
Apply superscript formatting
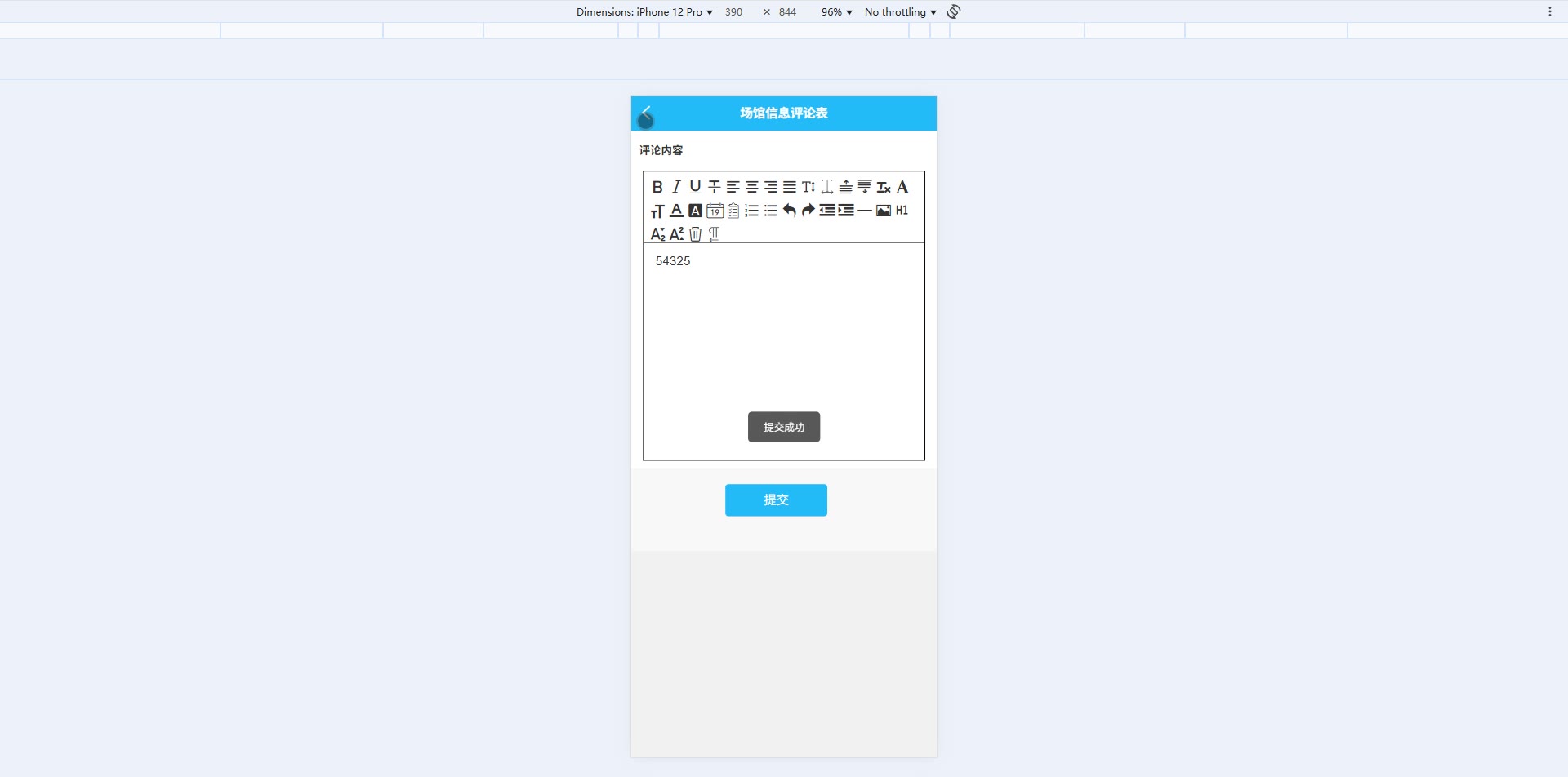pyautogui.click(x=676, y=234)
